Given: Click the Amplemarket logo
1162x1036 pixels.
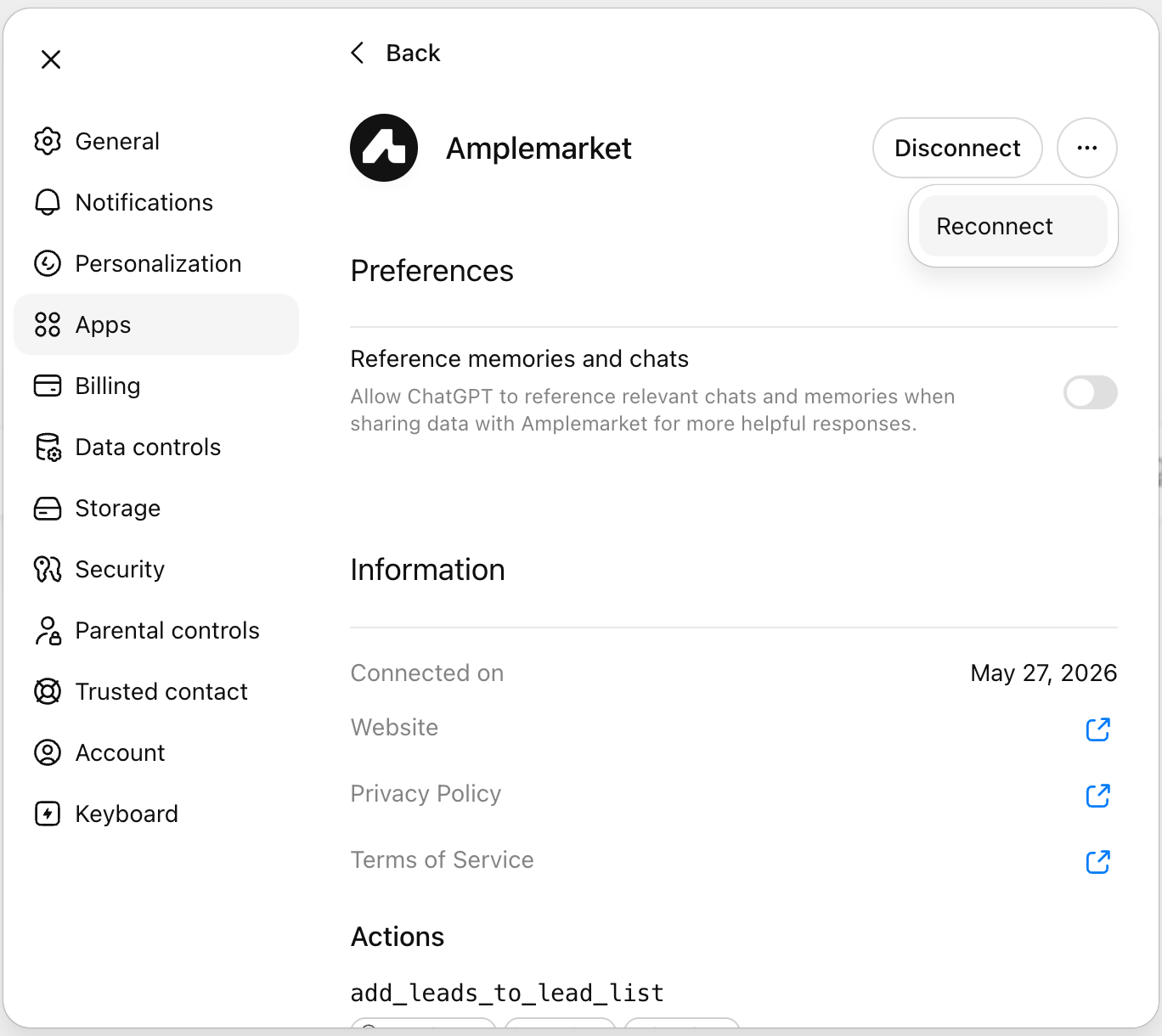Looking at the screenshot, I should [384, 148].
